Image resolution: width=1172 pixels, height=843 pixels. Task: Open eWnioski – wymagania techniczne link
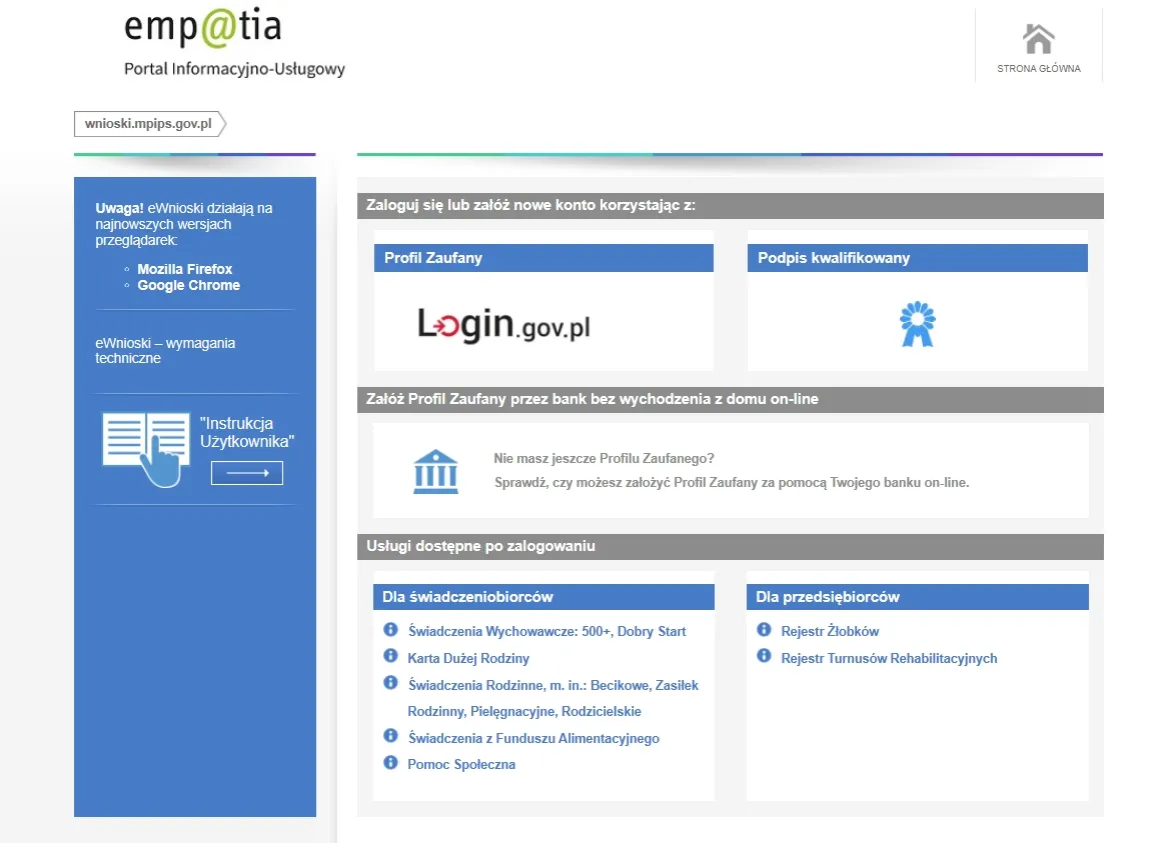tap(165, 350)
